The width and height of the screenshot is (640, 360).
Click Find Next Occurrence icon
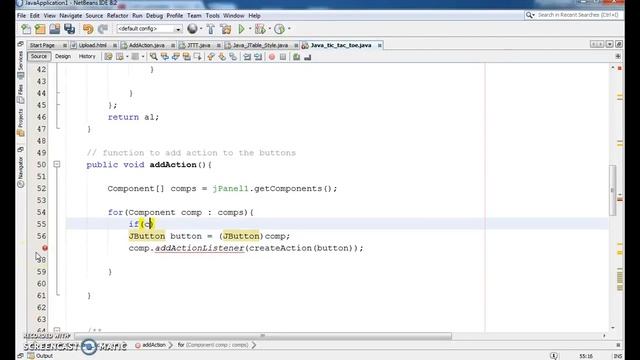point(176,57)
